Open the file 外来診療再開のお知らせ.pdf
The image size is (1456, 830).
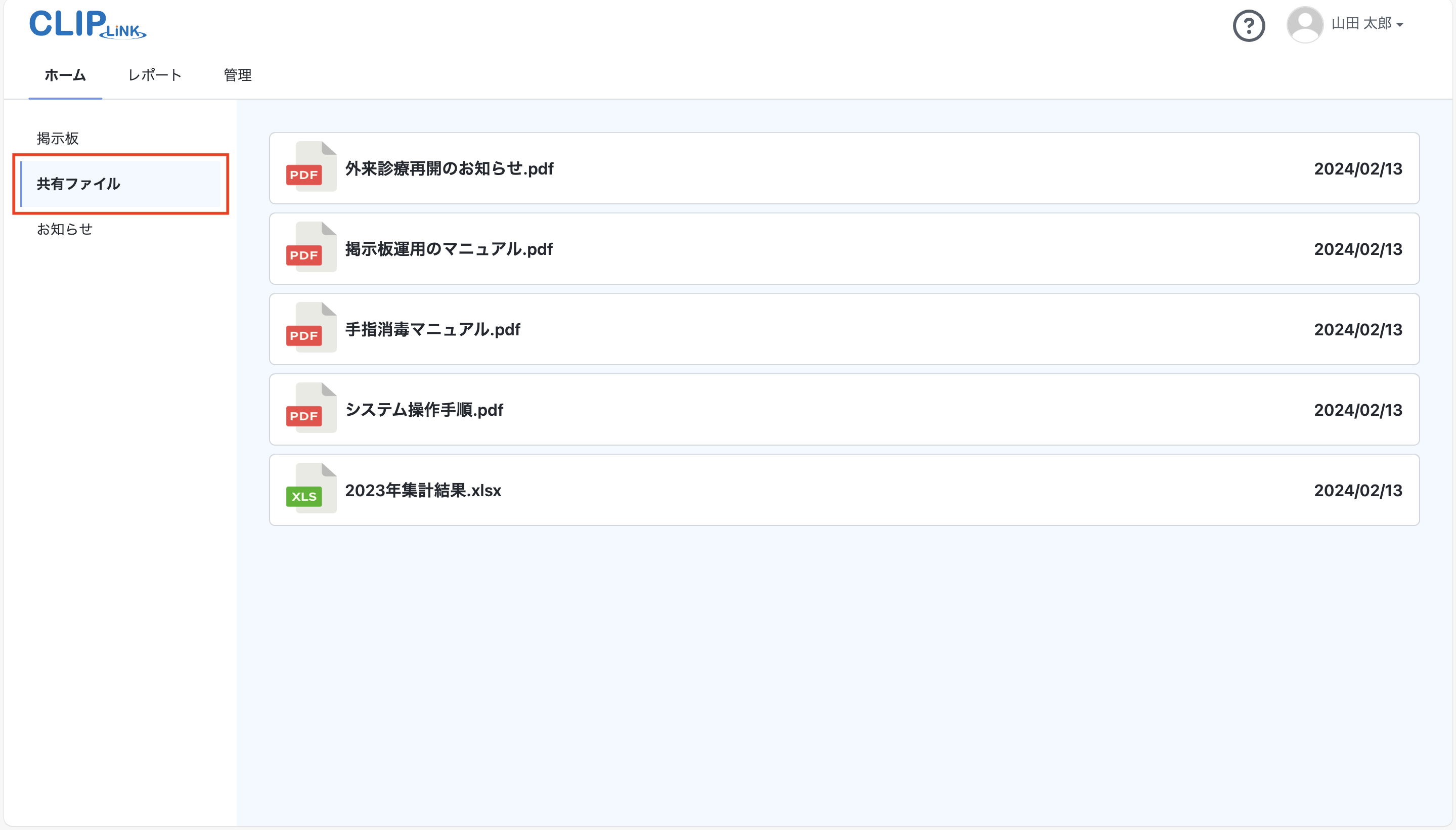[449, 168]
